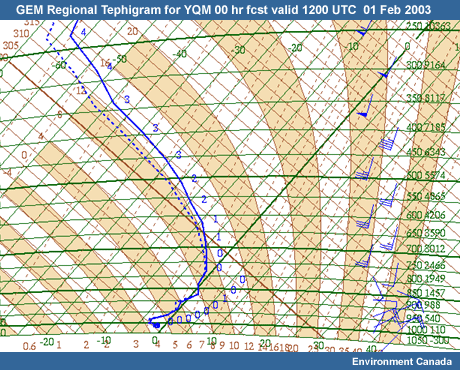460x370 pixels.
Task: Select the 850 1457 pressure level label
Action: [426, 293]
